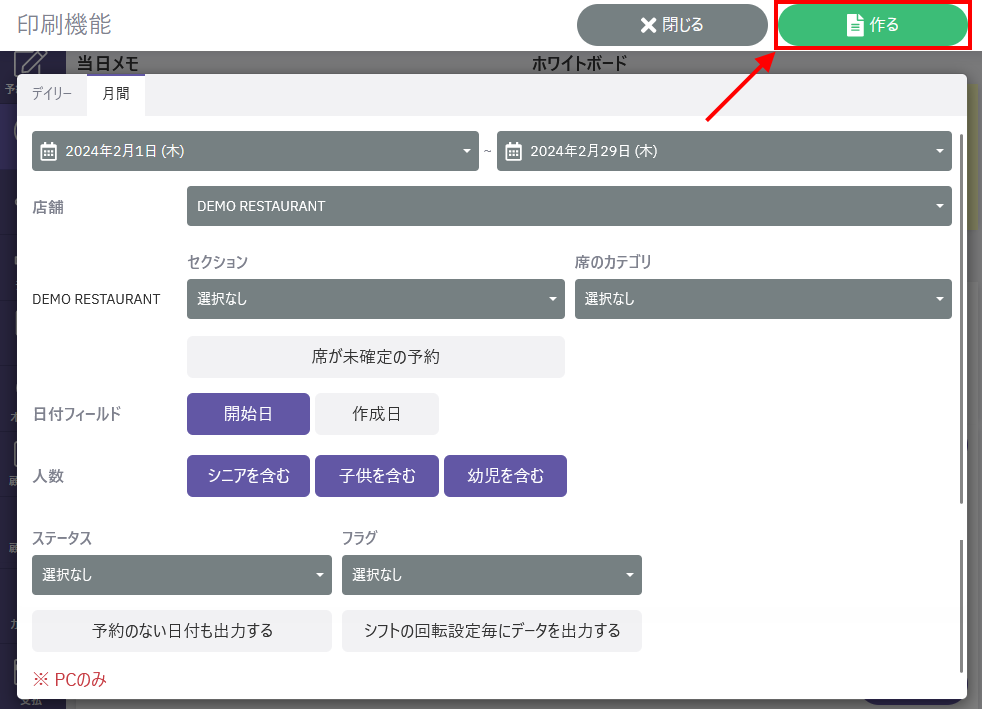982x709 pixels.
Task: Enable 予約のない日付も出力する
Action: click(182, 631)
